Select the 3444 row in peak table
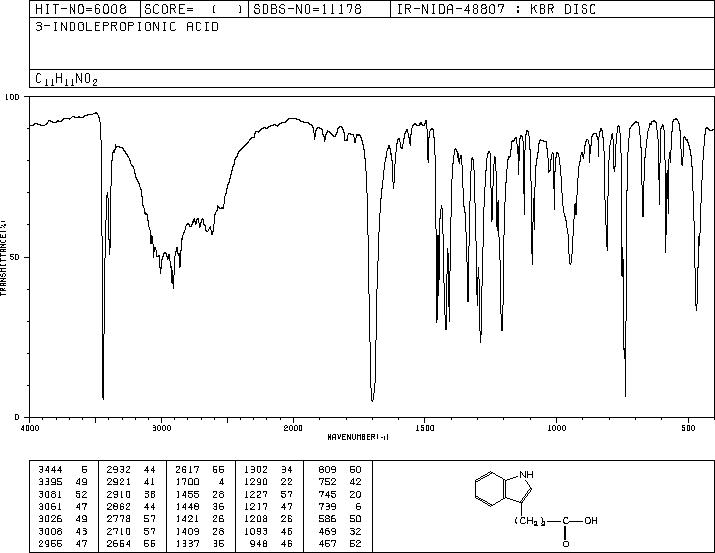 tap(63, 470)
